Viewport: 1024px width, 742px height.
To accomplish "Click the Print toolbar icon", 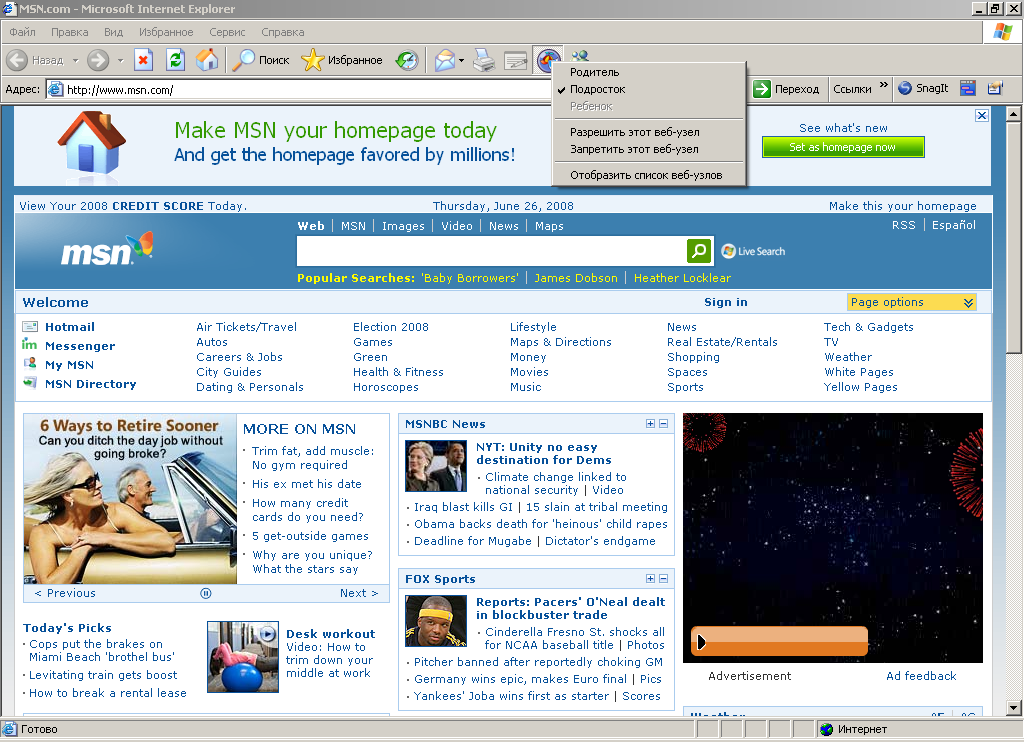I will click(484, 61).
